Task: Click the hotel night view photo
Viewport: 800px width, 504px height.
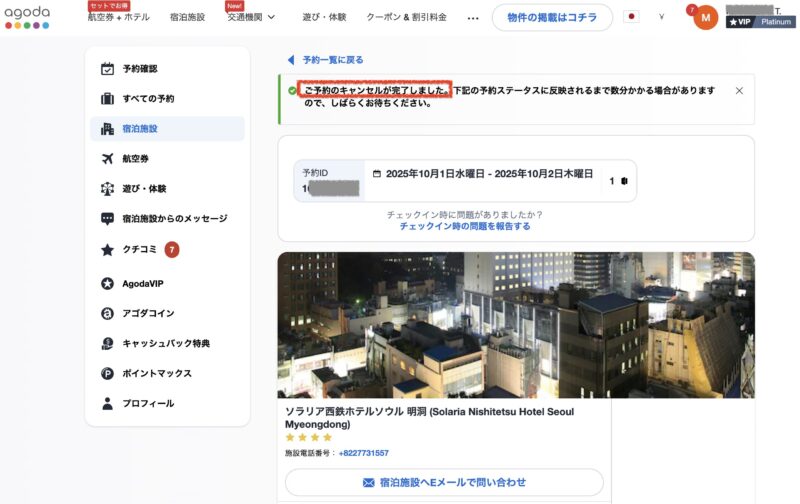Action: pyautogui.click(x=516, y=325)
